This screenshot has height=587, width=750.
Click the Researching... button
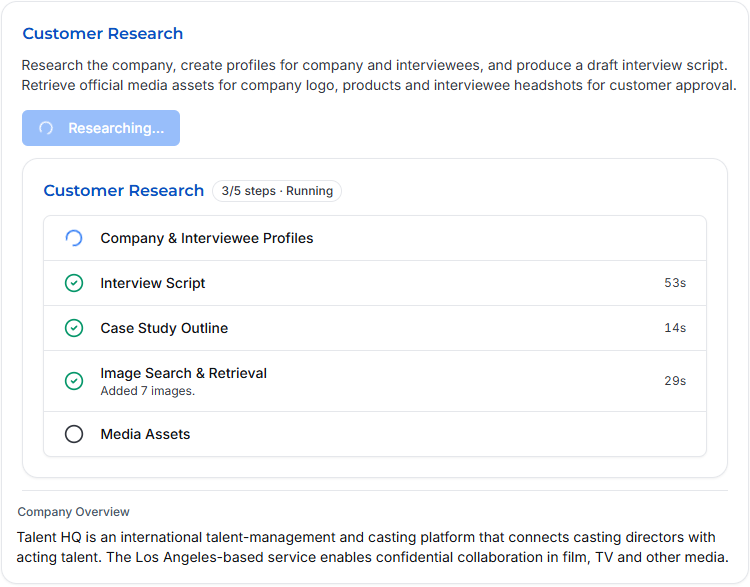click(x=101, y=128)
